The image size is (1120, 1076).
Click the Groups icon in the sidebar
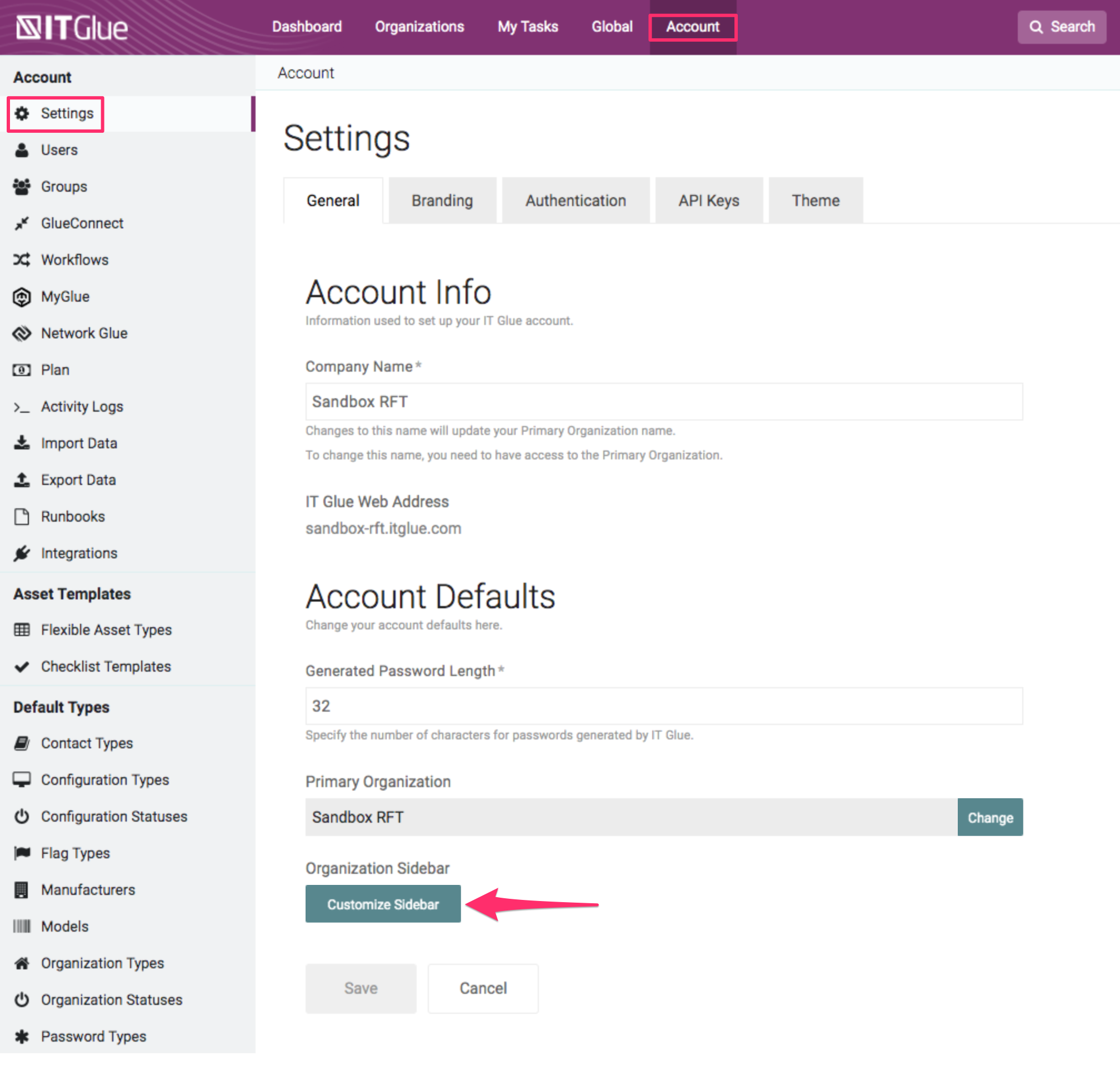[22, 186]
